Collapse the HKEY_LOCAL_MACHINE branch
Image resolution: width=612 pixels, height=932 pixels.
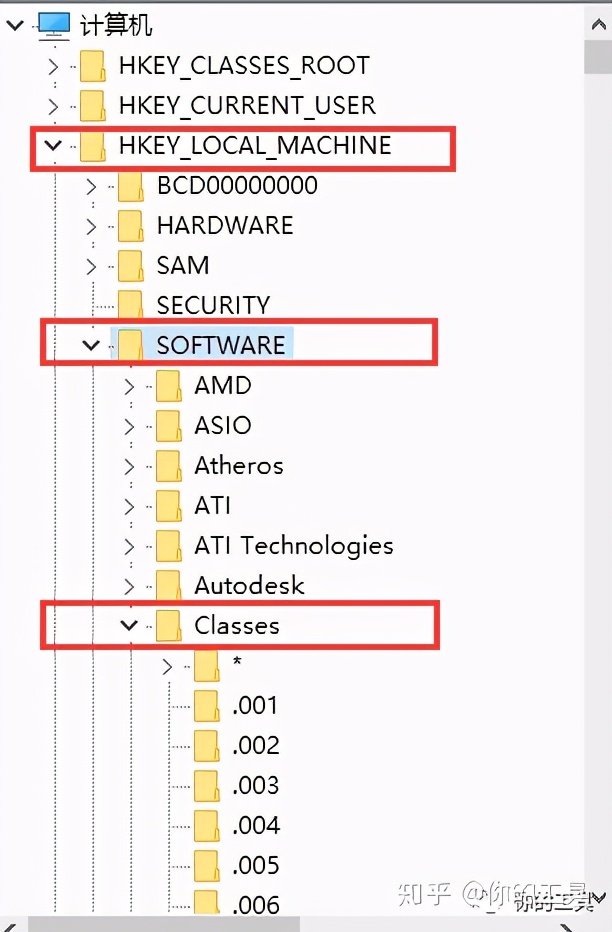coord(53,145)
